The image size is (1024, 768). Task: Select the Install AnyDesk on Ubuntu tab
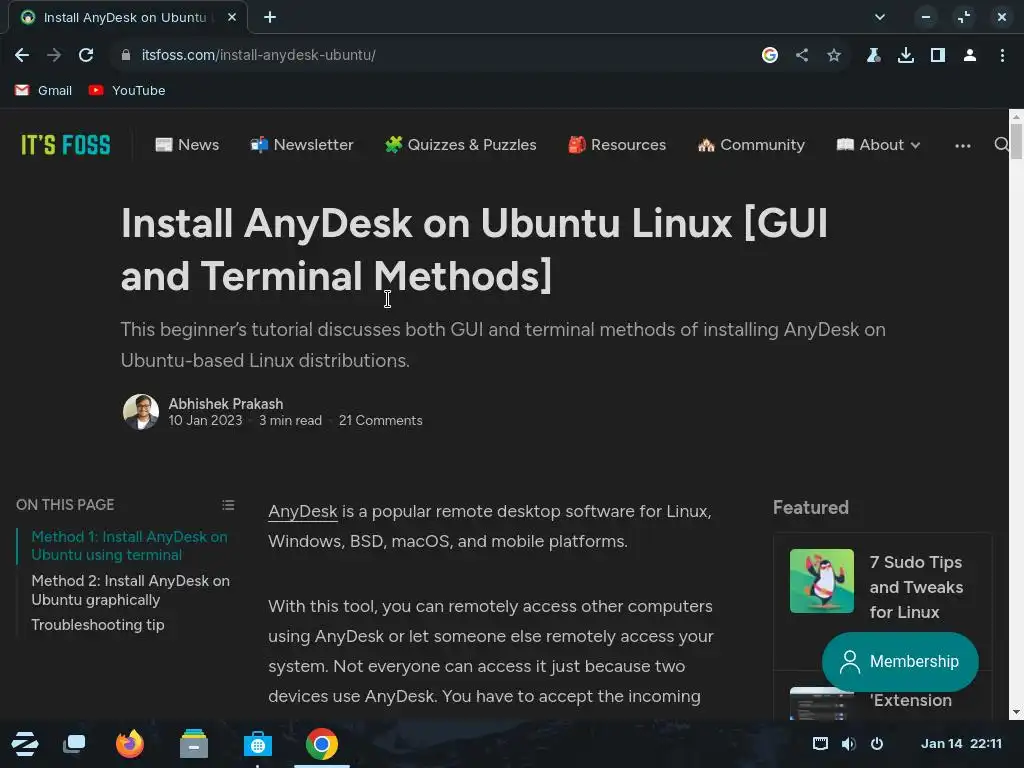point(125,18)
